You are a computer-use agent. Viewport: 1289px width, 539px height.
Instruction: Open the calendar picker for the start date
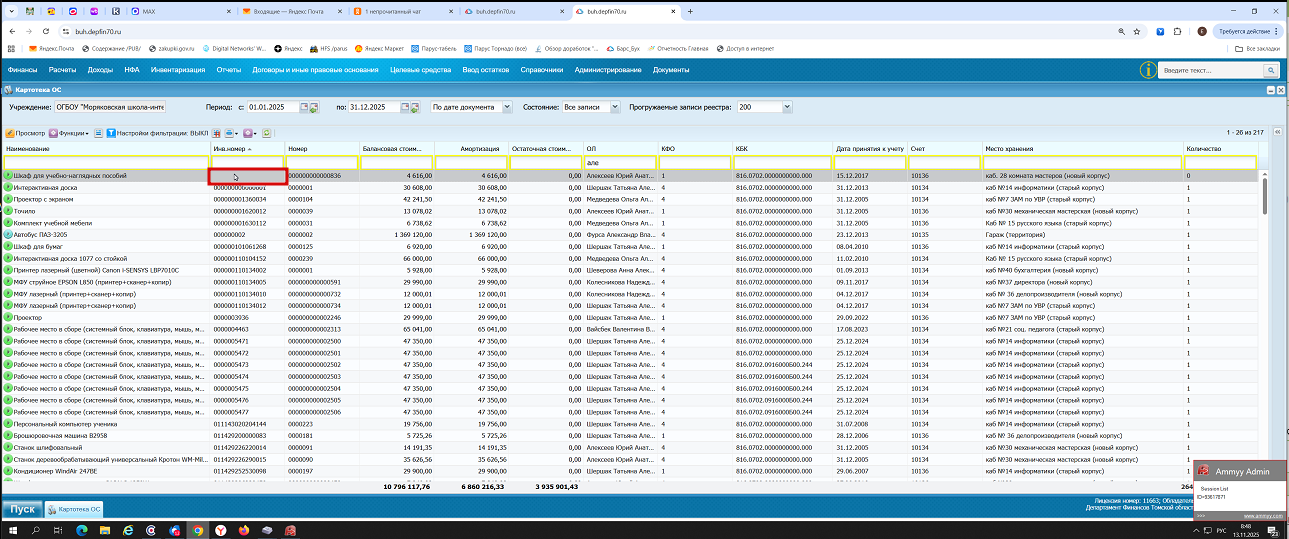pyautogui.click(x=302, y=107)
